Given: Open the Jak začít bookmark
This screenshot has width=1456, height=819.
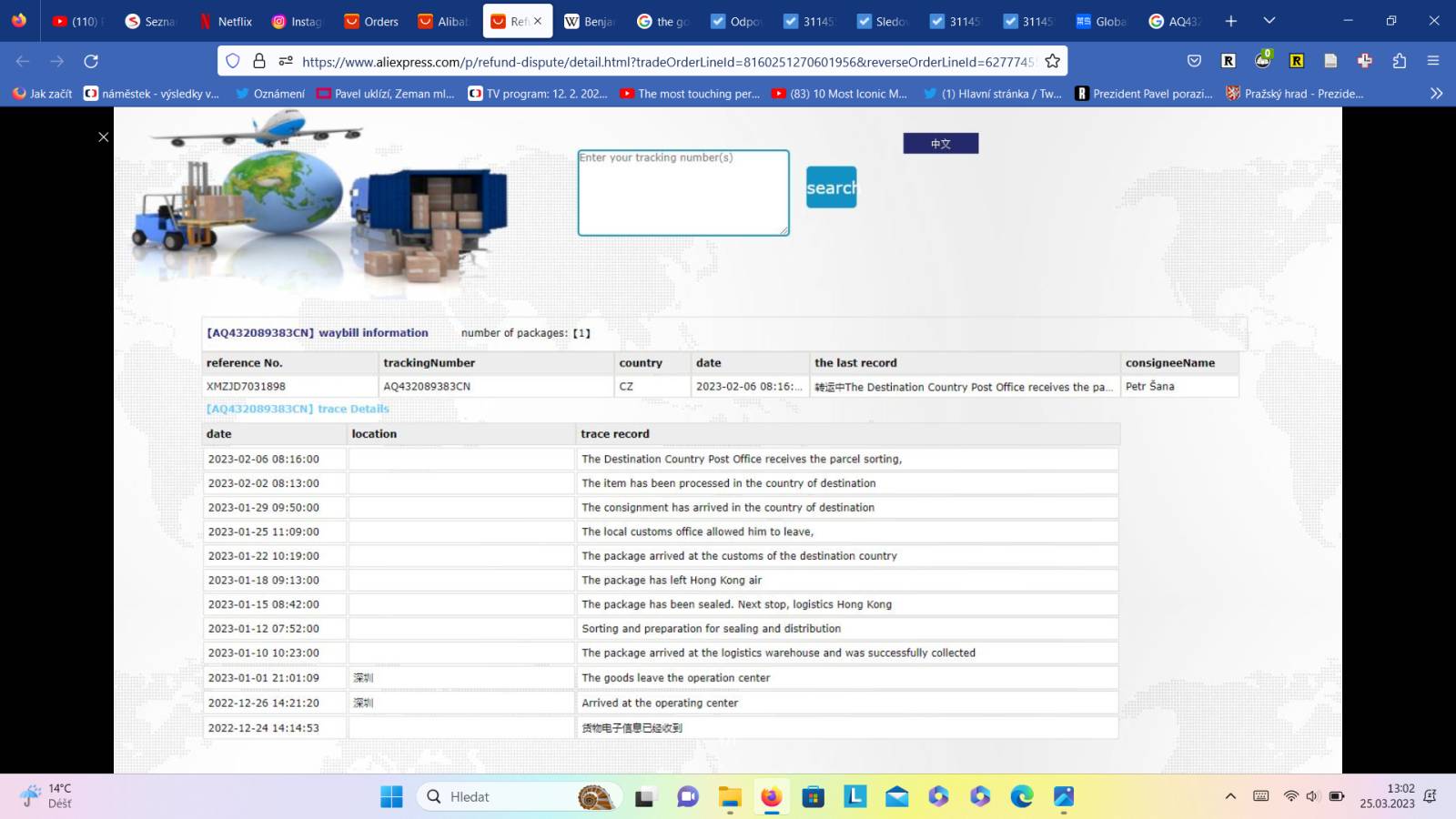Looking at the screenshot, I should tap(43, 93).
